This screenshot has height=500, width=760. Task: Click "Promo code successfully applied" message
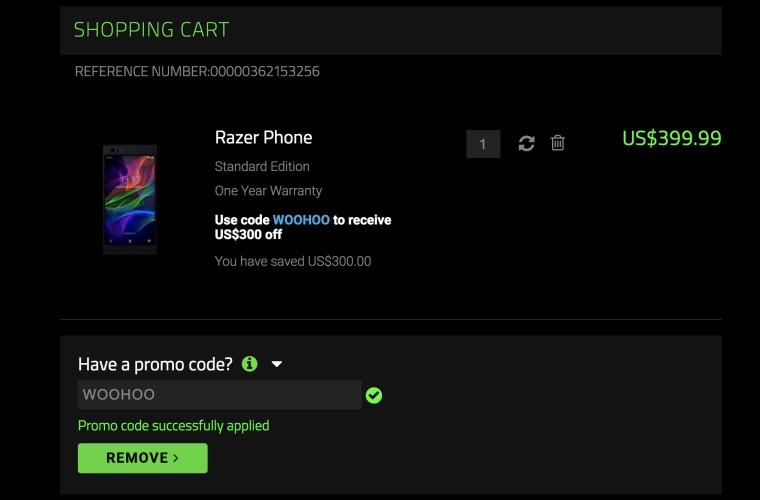[173, 425]
